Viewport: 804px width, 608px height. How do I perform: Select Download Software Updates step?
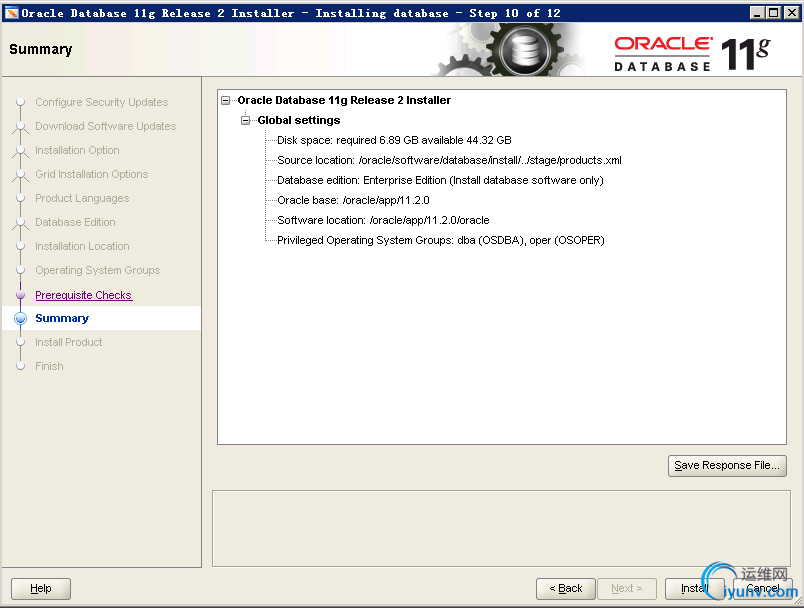point(106,126)
